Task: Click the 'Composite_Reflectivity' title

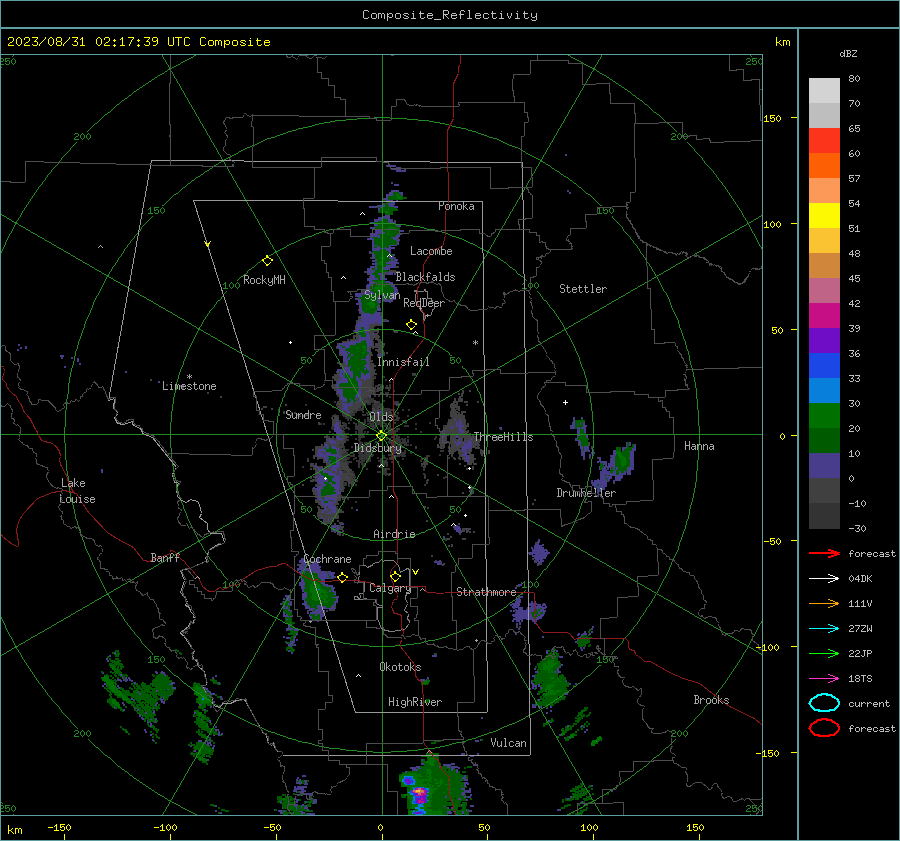Action: click(450, 15)
